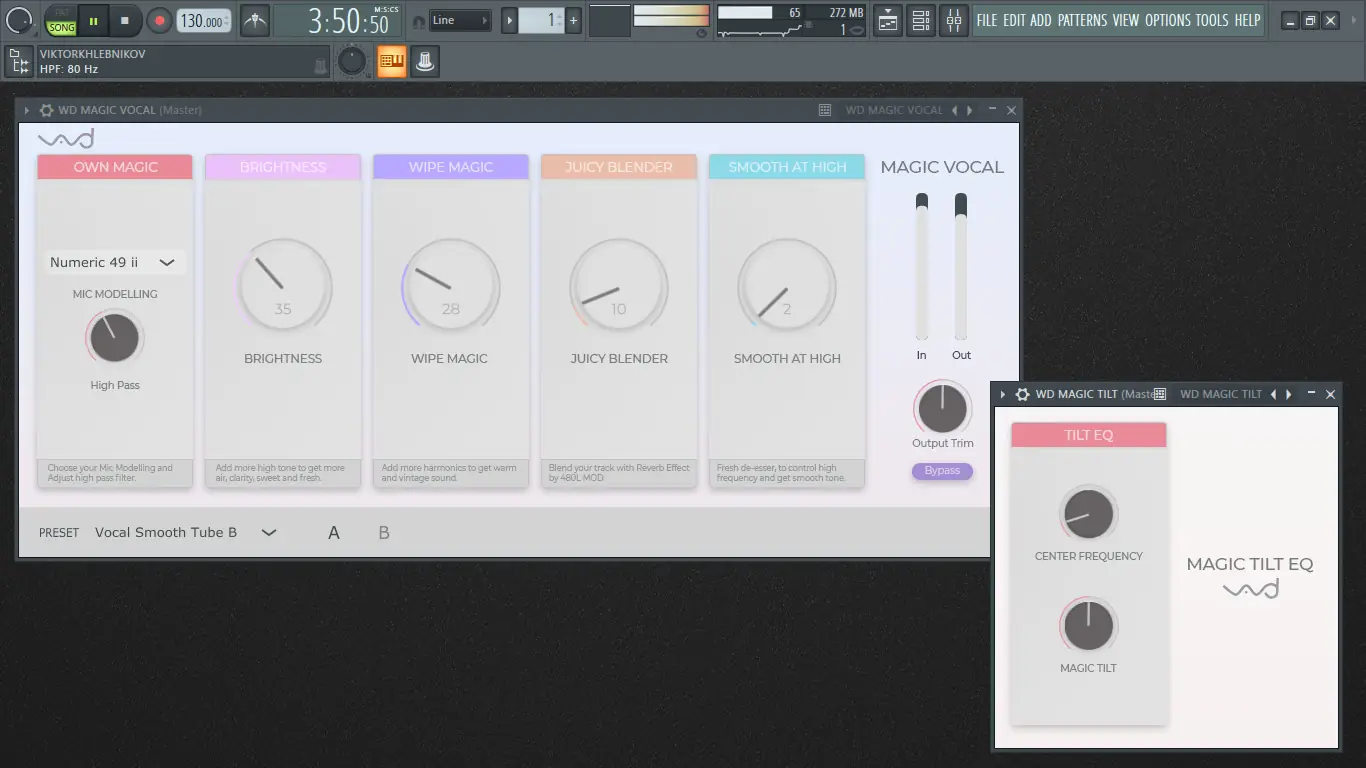Click the knob next to hint panel

coord(352,62)
